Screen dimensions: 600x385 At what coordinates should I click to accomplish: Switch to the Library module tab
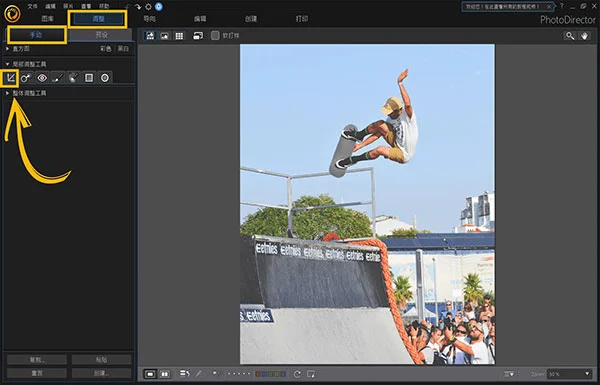click(47, 19)
